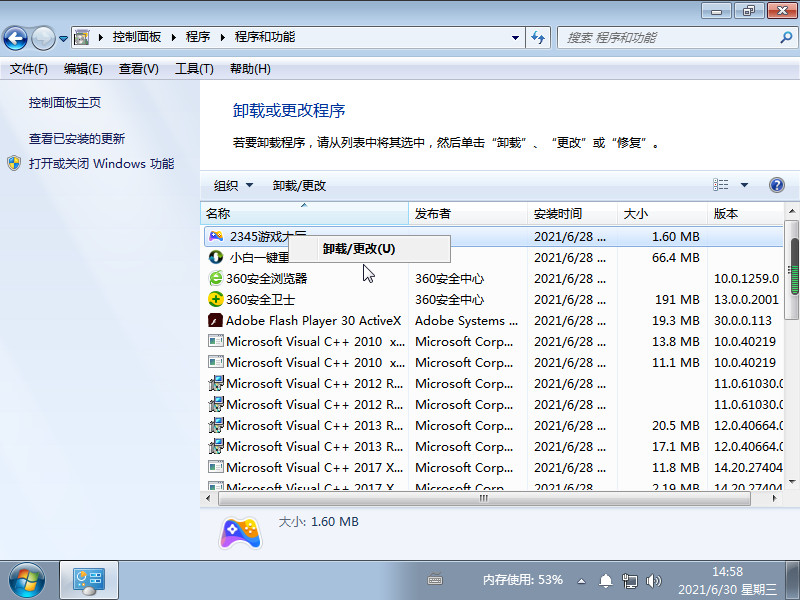This screenshot has width=800, height=600.
Task: Open the 工具(T) menu
Action: 194,69
